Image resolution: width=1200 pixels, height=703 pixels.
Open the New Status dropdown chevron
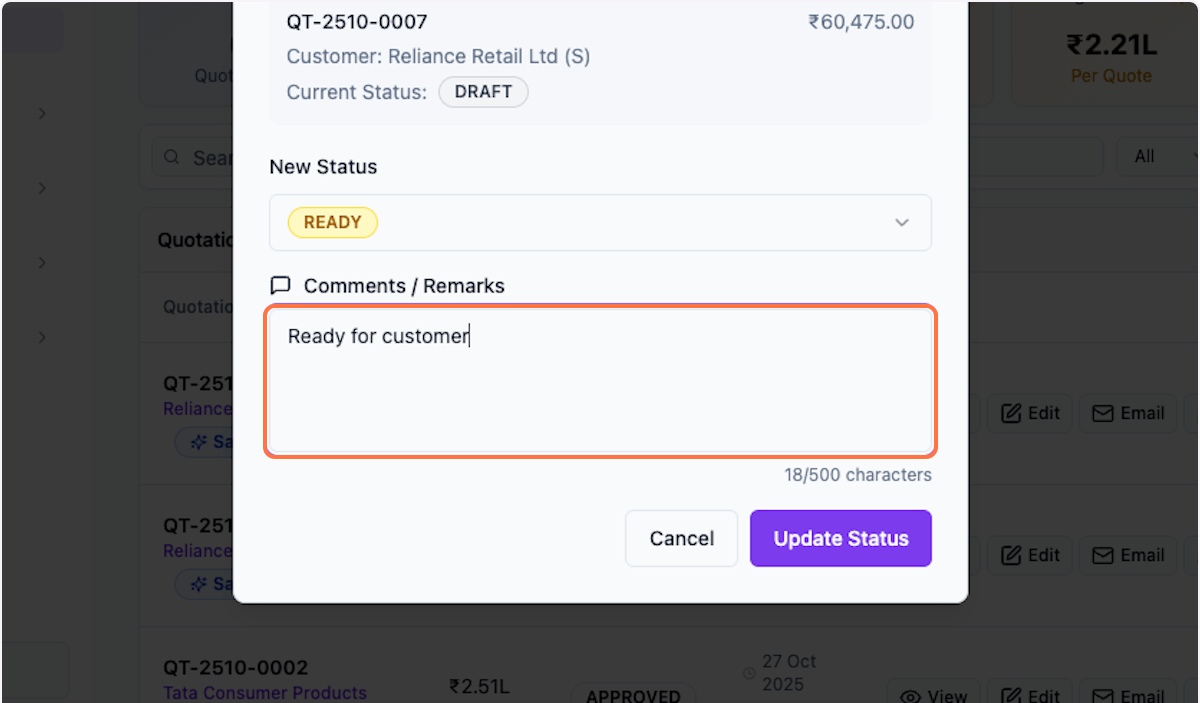tap(901, 222)
